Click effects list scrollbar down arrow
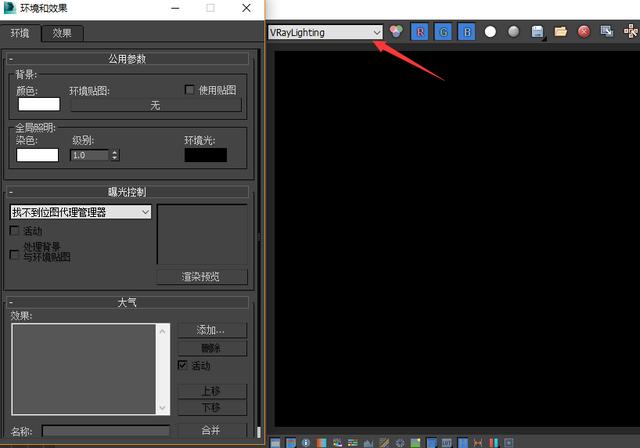Viewport: 640px width, 448px height. pyautogui.click(x=162, y=408)
